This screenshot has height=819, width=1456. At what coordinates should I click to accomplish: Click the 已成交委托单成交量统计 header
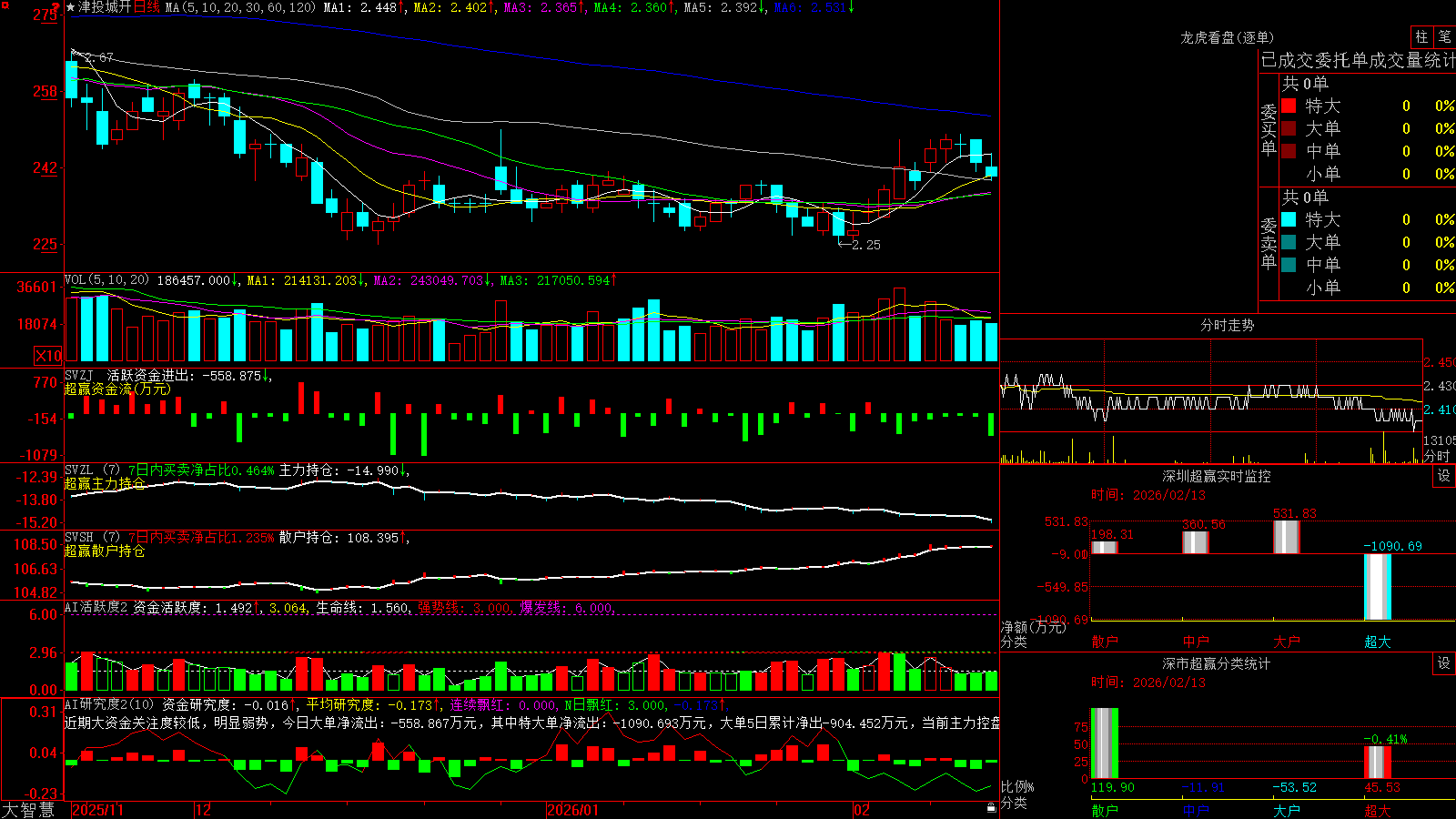[1358, 60]
